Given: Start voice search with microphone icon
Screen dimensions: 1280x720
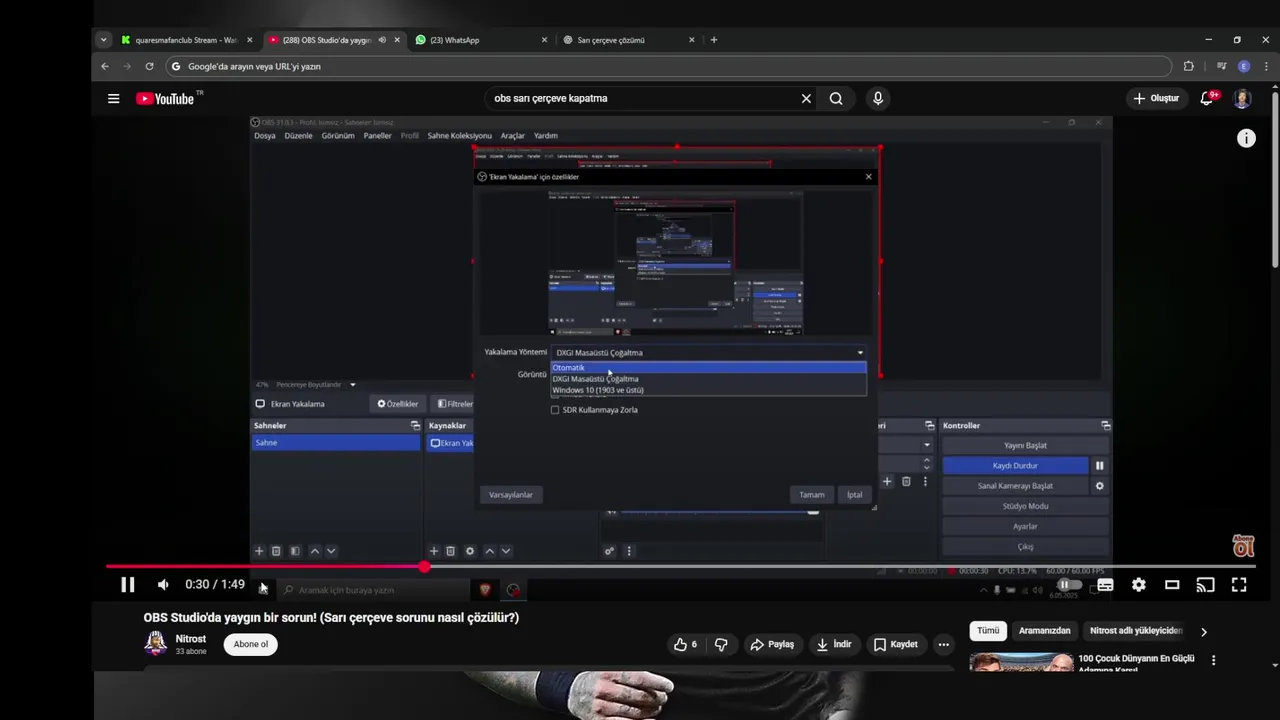Looking at the screenshot, I should tap(878, 98).
